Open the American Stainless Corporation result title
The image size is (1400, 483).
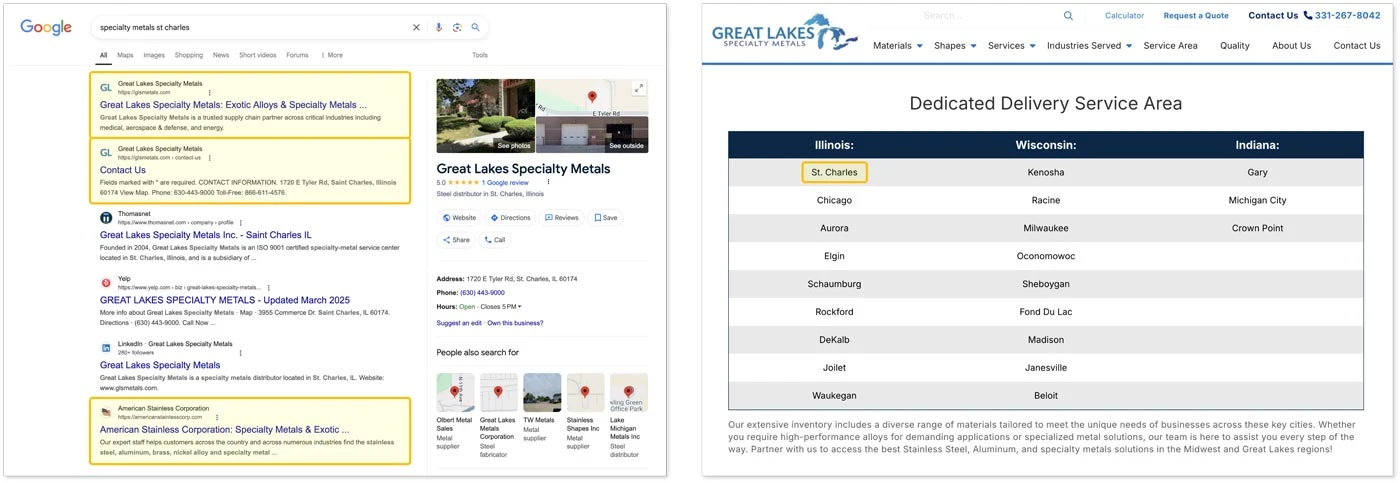(x=225, y=430)
